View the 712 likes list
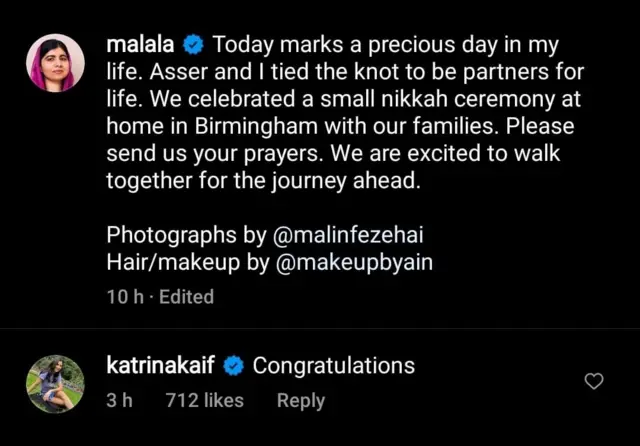Screen dimensions: 640x446 (x=204, y=400)
